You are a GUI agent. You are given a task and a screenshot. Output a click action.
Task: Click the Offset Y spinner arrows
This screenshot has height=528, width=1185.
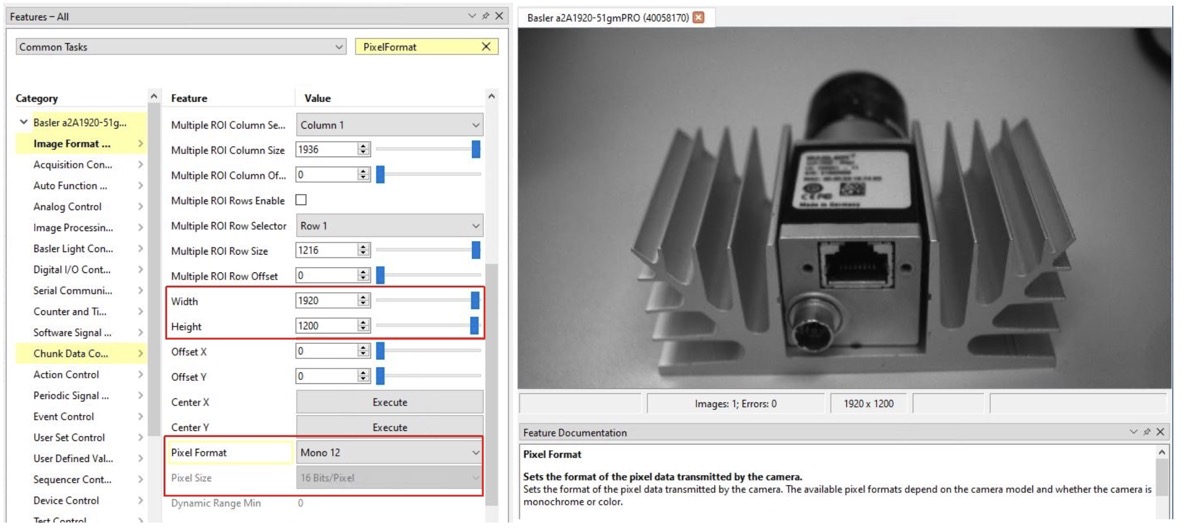pyautogui.click(x=364, y=375)
